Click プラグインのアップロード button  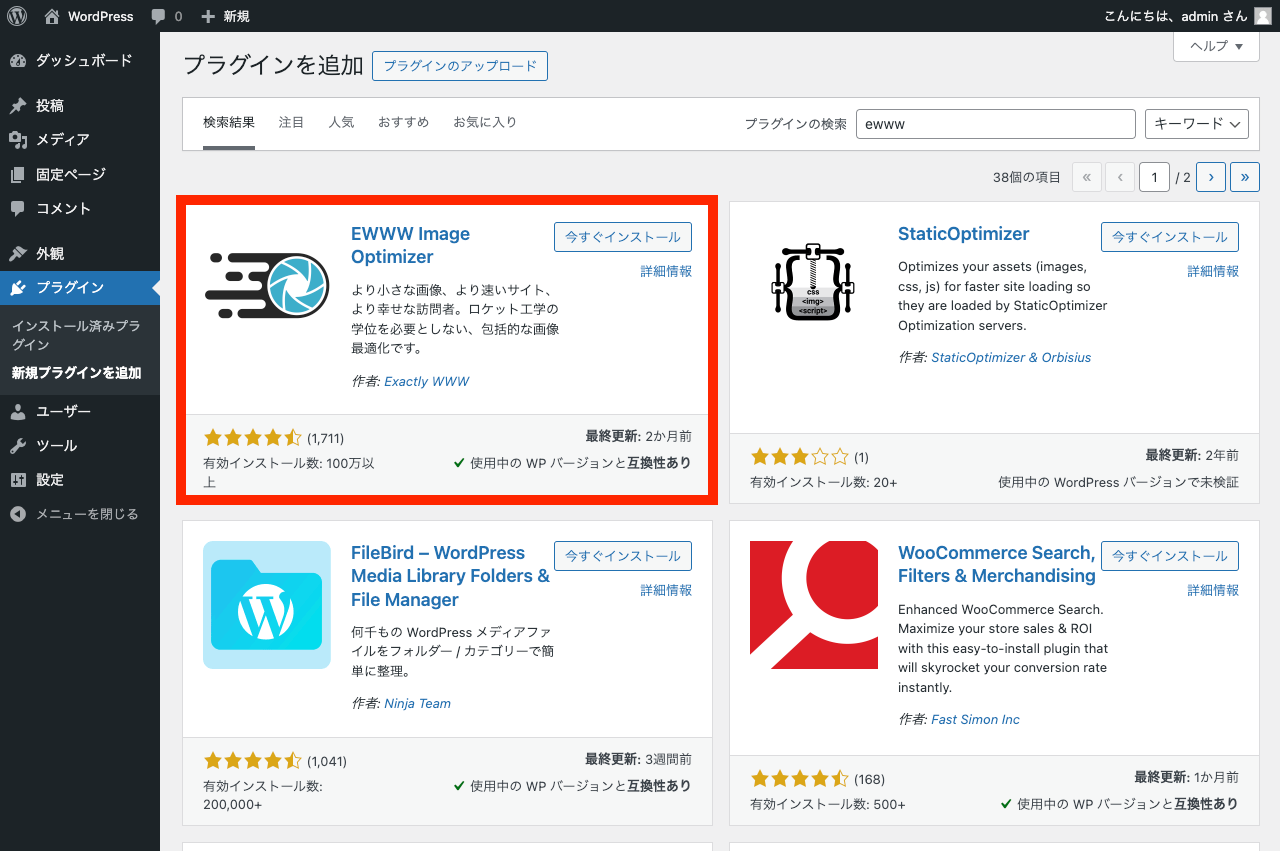click(460, 66)
